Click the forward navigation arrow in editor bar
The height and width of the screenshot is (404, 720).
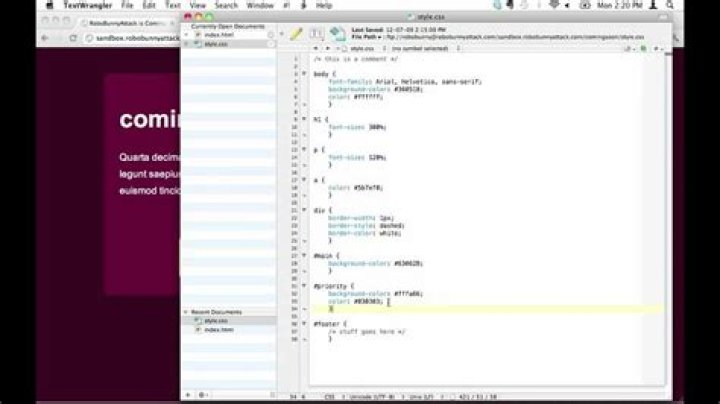(327, 48)
